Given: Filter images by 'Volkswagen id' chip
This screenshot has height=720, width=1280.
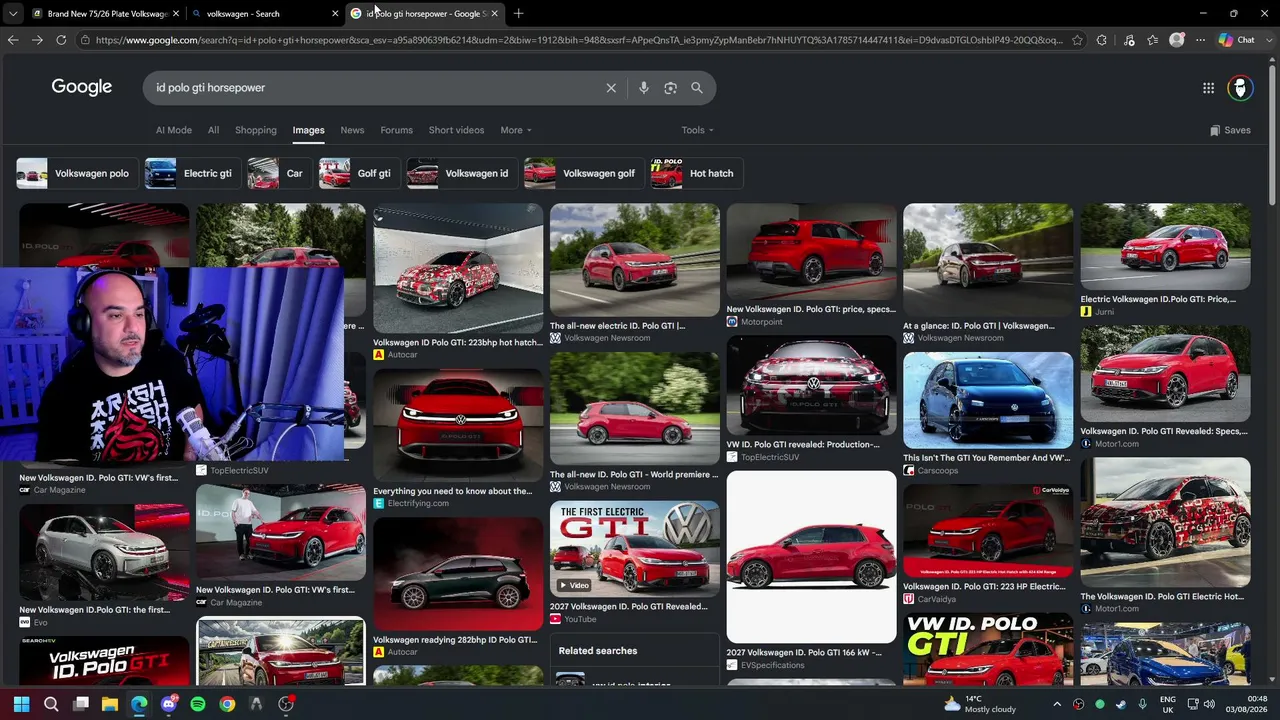Looking at the screenshot, I should coord(460,173).
